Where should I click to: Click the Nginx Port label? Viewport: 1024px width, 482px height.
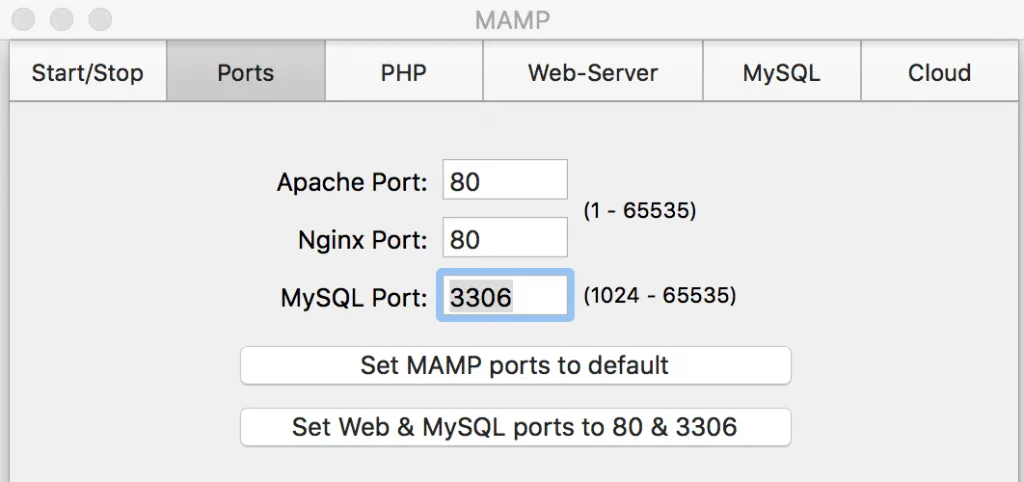click(x=362, y=240)
